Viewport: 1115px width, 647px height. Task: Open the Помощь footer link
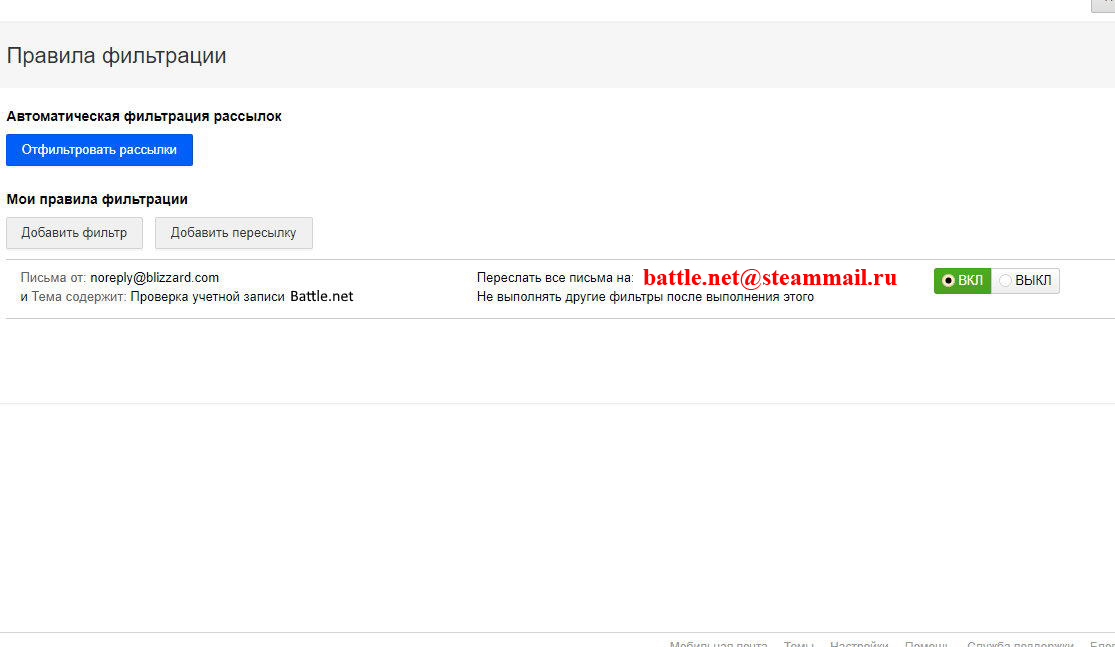coord(927,643)
